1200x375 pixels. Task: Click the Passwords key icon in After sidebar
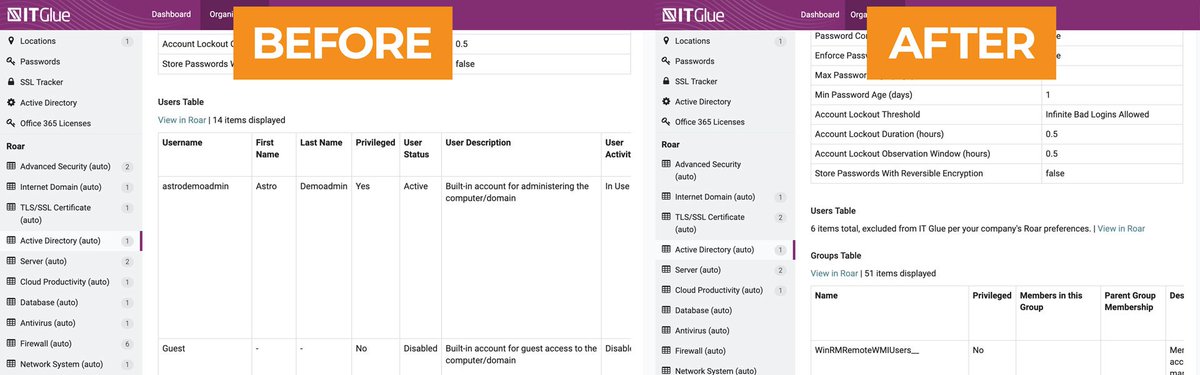pos(666,61)
